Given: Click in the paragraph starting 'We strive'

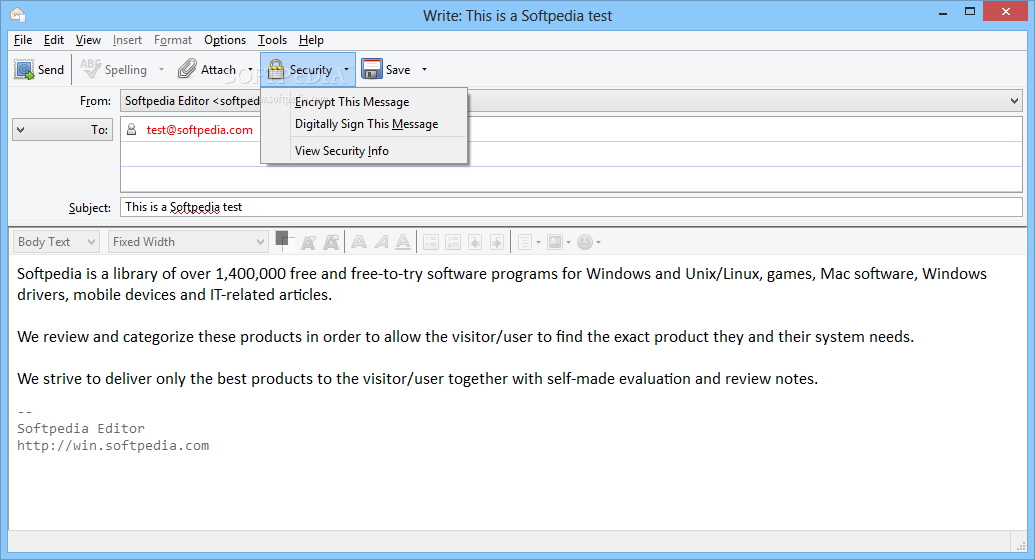Looking at the screenshot, I should click(417, 379).
